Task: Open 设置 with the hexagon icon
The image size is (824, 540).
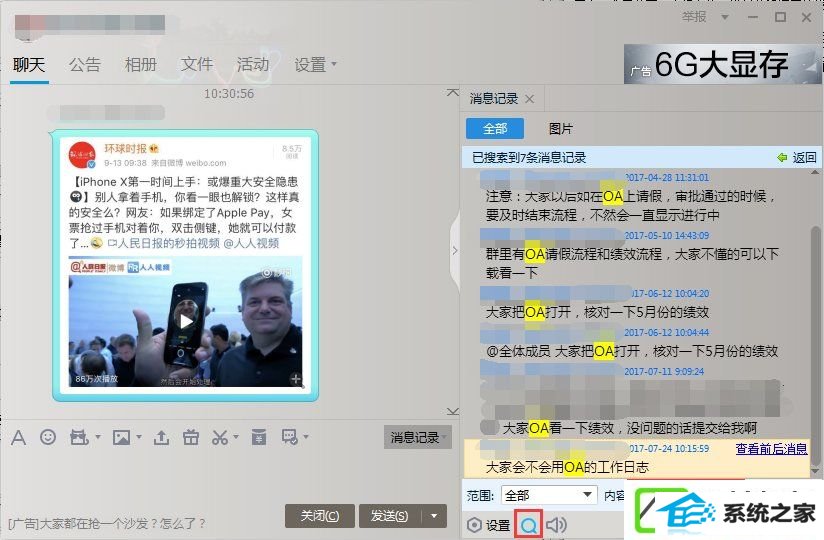Action: 488,525
